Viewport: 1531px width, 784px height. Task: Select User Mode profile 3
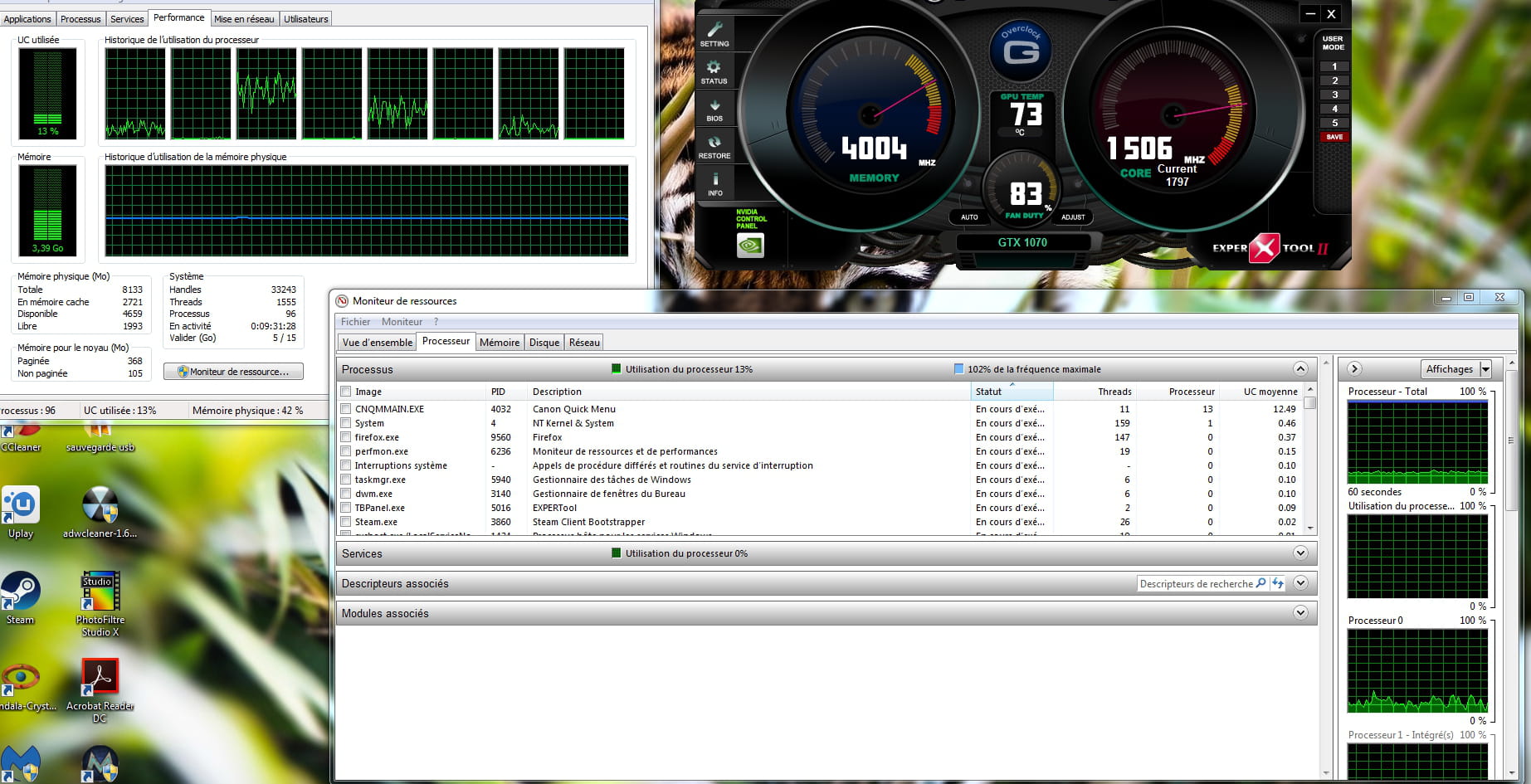tap(1334, 95)
